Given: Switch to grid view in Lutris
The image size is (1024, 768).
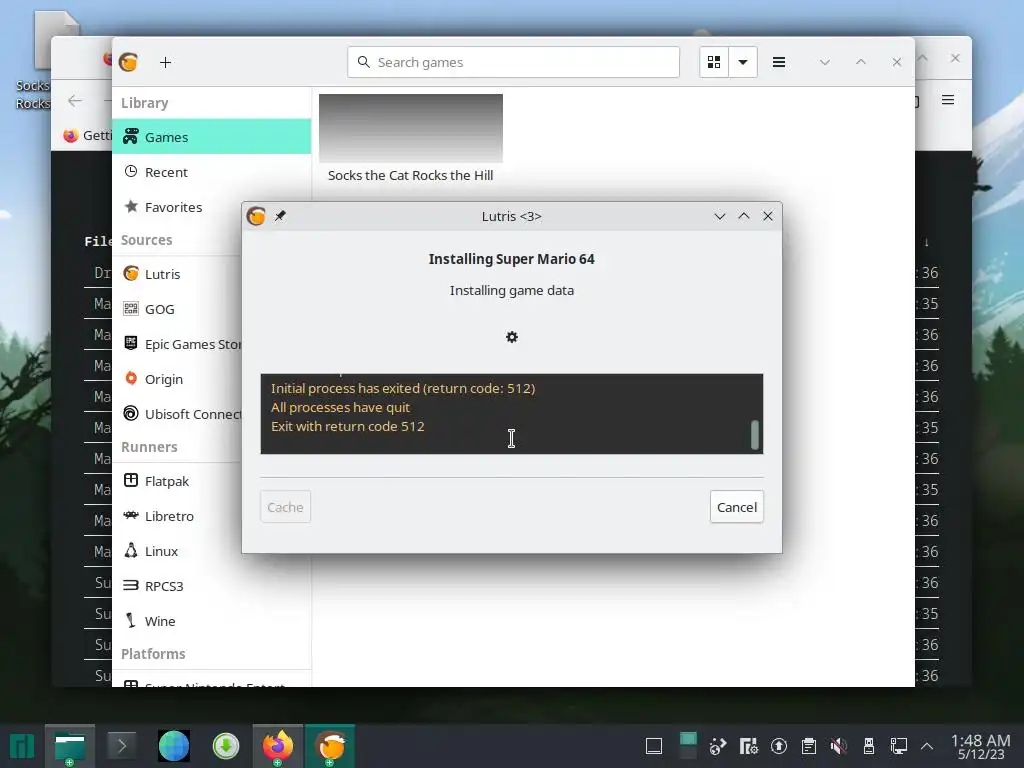Looking at the screenshot, I should [714, 62].
